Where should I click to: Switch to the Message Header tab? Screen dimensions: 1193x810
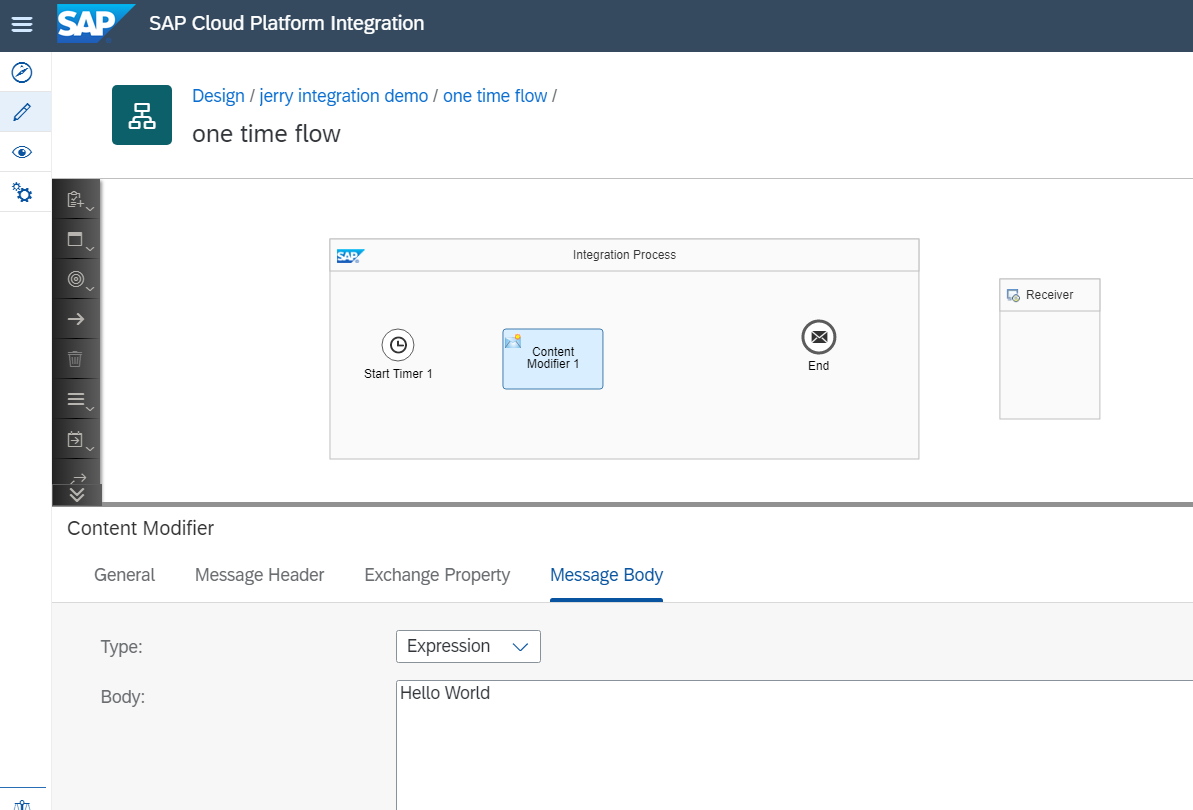(259, 575)
